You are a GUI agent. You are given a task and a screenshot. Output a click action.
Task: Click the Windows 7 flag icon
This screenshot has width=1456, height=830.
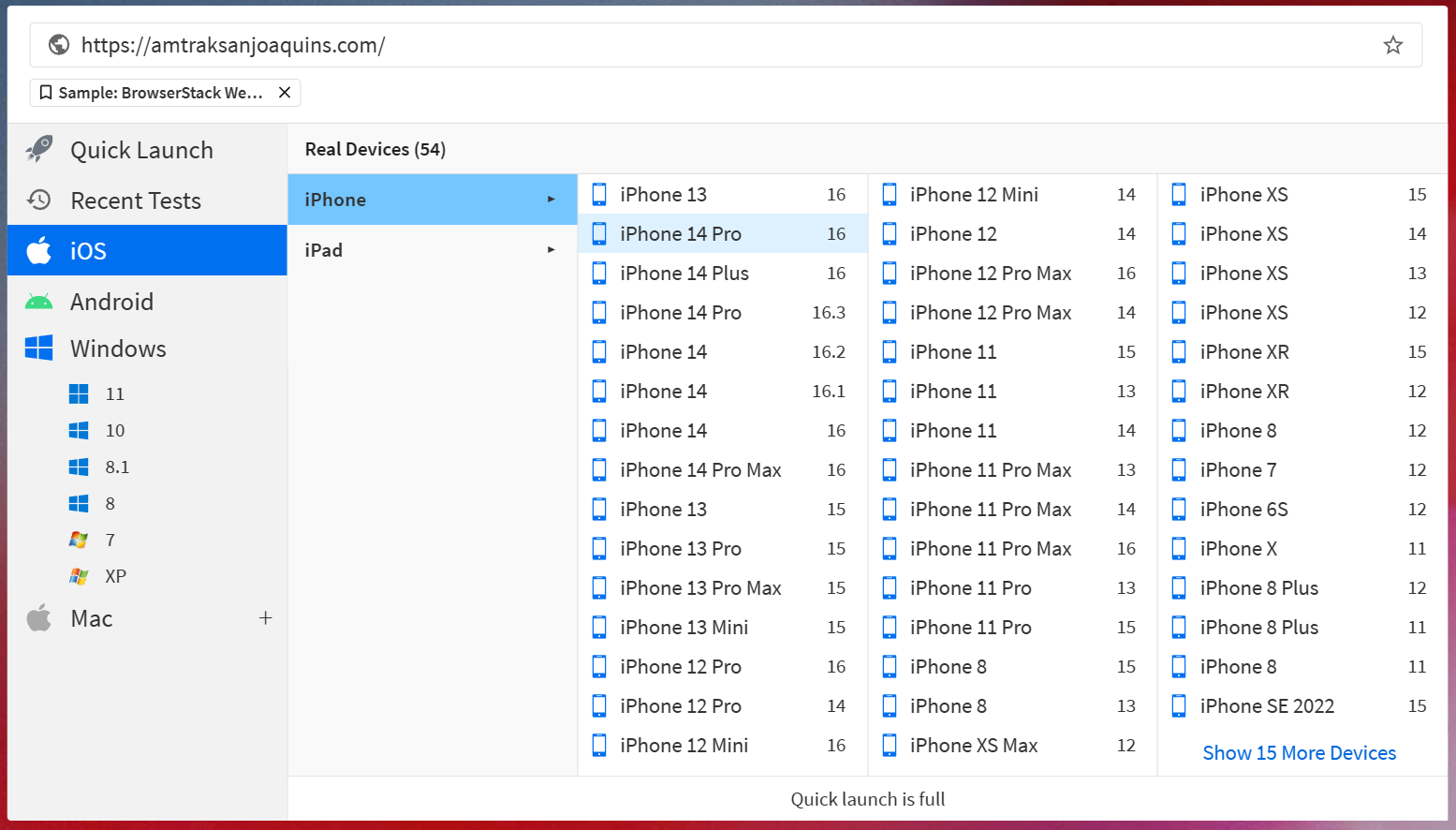(x=79, y=540)
